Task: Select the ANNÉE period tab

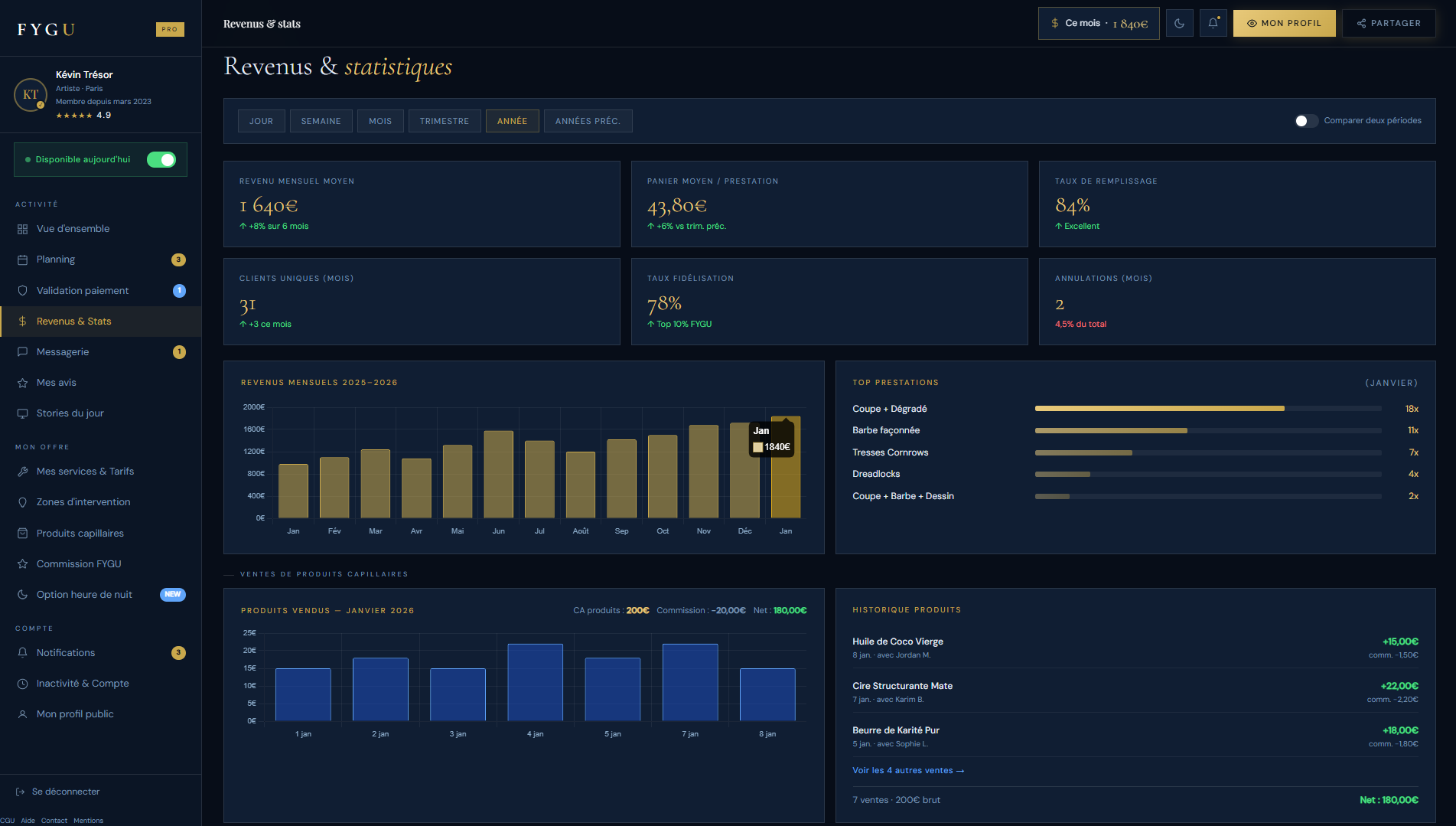Action: point(512,121)
